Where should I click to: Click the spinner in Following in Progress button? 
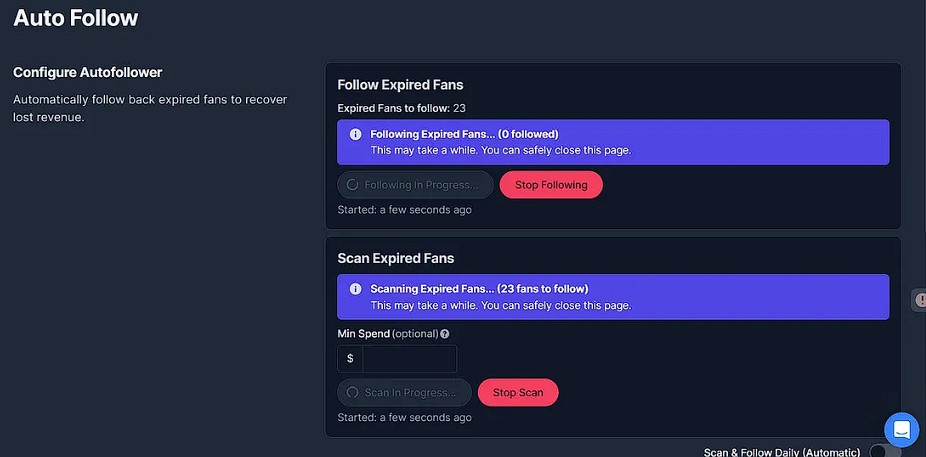pyautogui.click(x=352, y=185)
